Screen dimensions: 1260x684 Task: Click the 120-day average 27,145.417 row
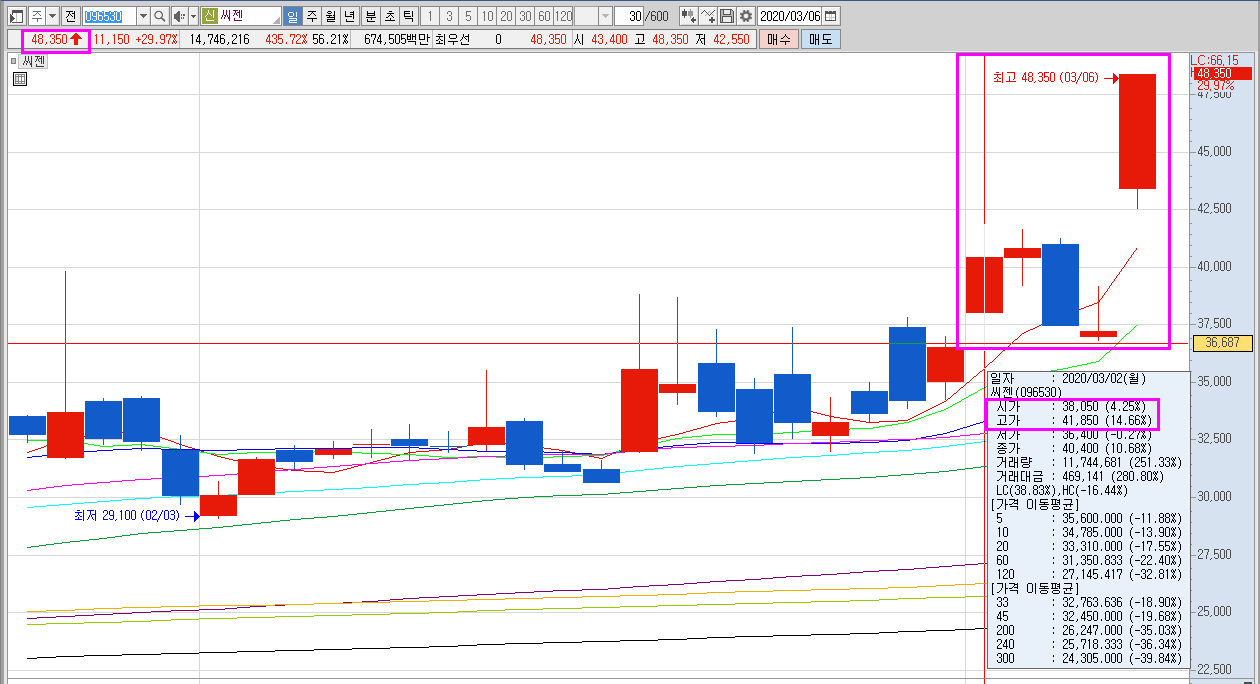point(1087,574)
